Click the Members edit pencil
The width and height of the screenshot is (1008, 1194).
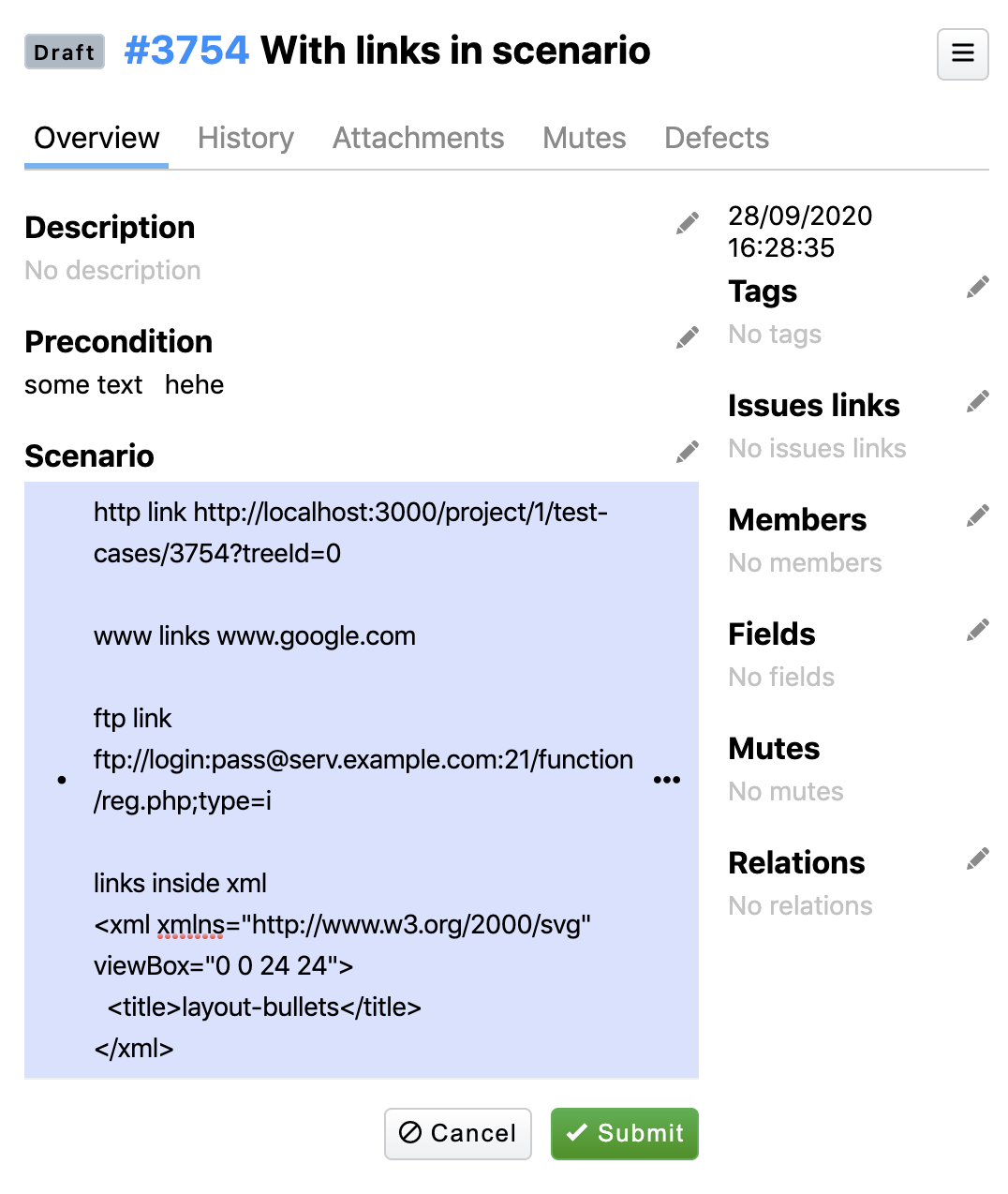point(978,515)
